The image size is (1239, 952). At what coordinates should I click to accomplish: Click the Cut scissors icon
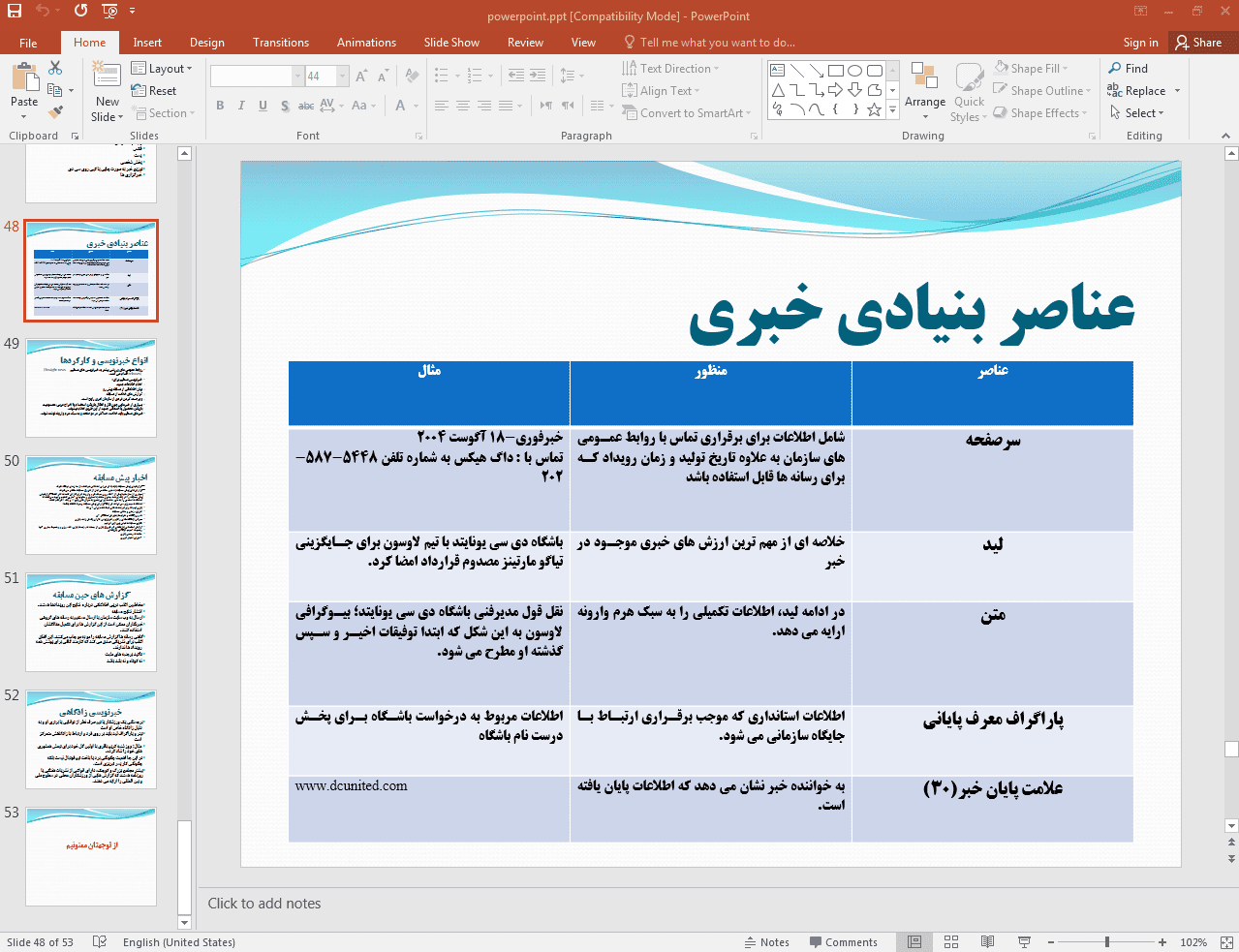tap(55, 68)
